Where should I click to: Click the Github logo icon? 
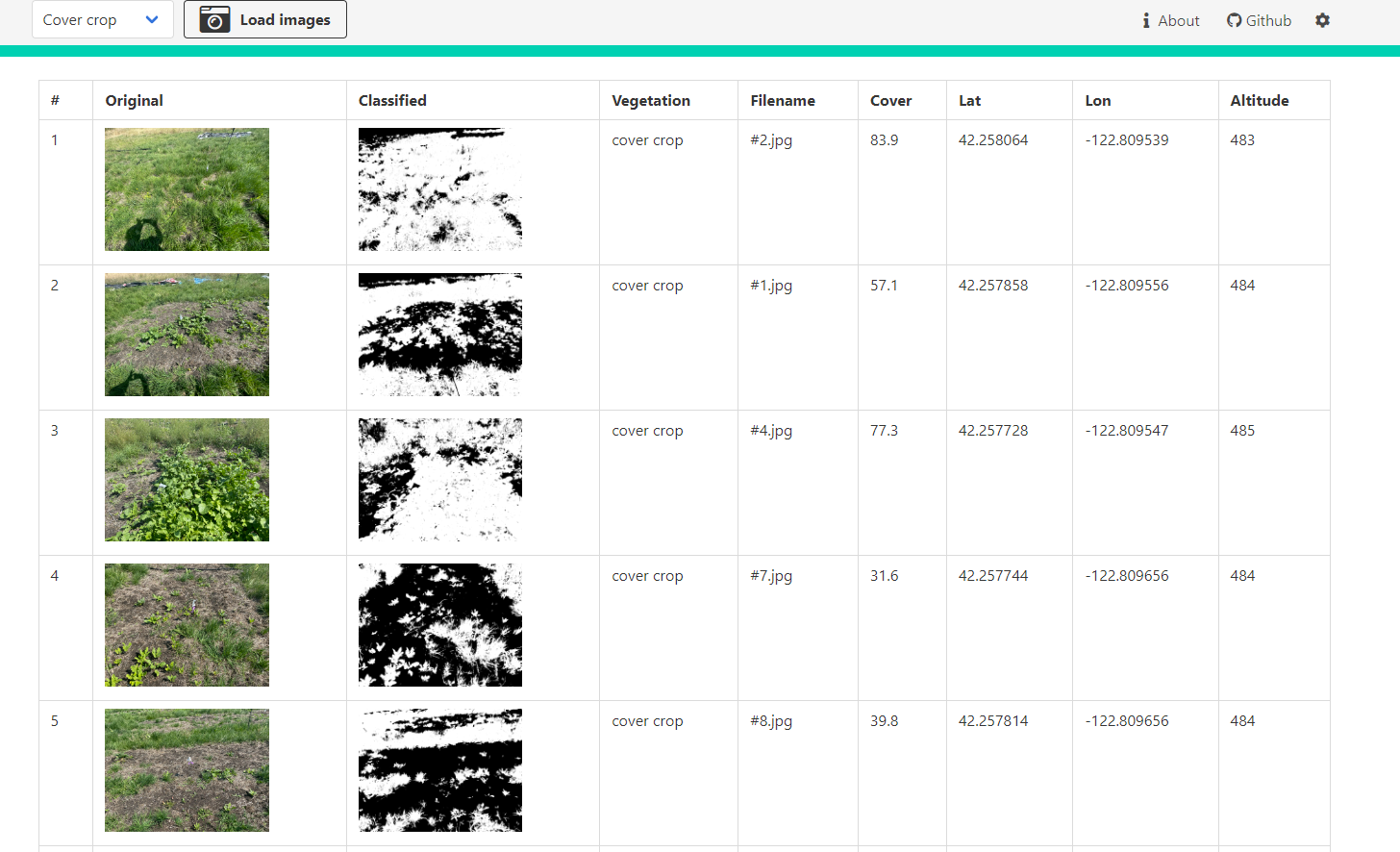pos(1234,20)
